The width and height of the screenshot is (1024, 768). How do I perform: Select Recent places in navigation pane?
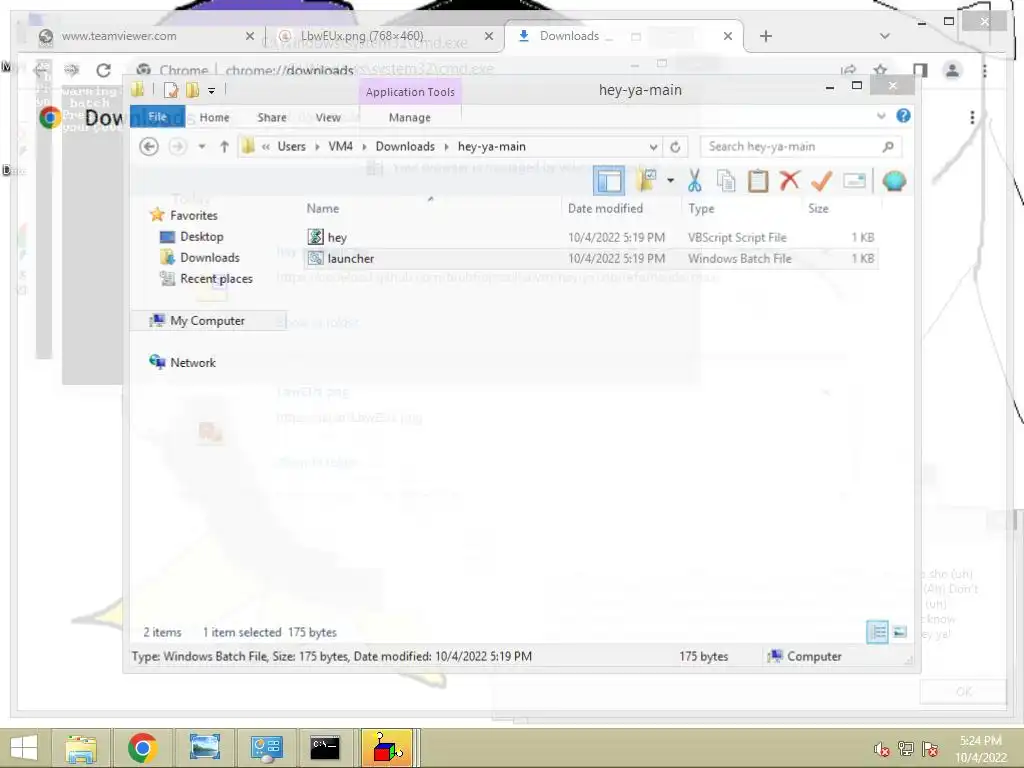[x=216, y=278]
